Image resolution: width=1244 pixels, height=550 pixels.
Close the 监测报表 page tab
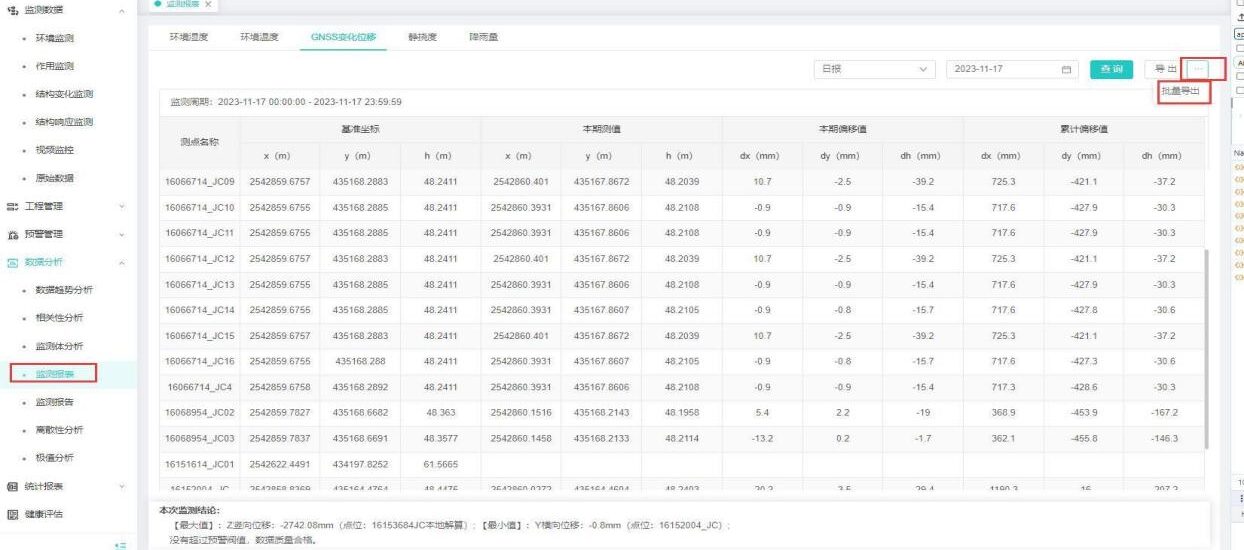coord(207,5)
